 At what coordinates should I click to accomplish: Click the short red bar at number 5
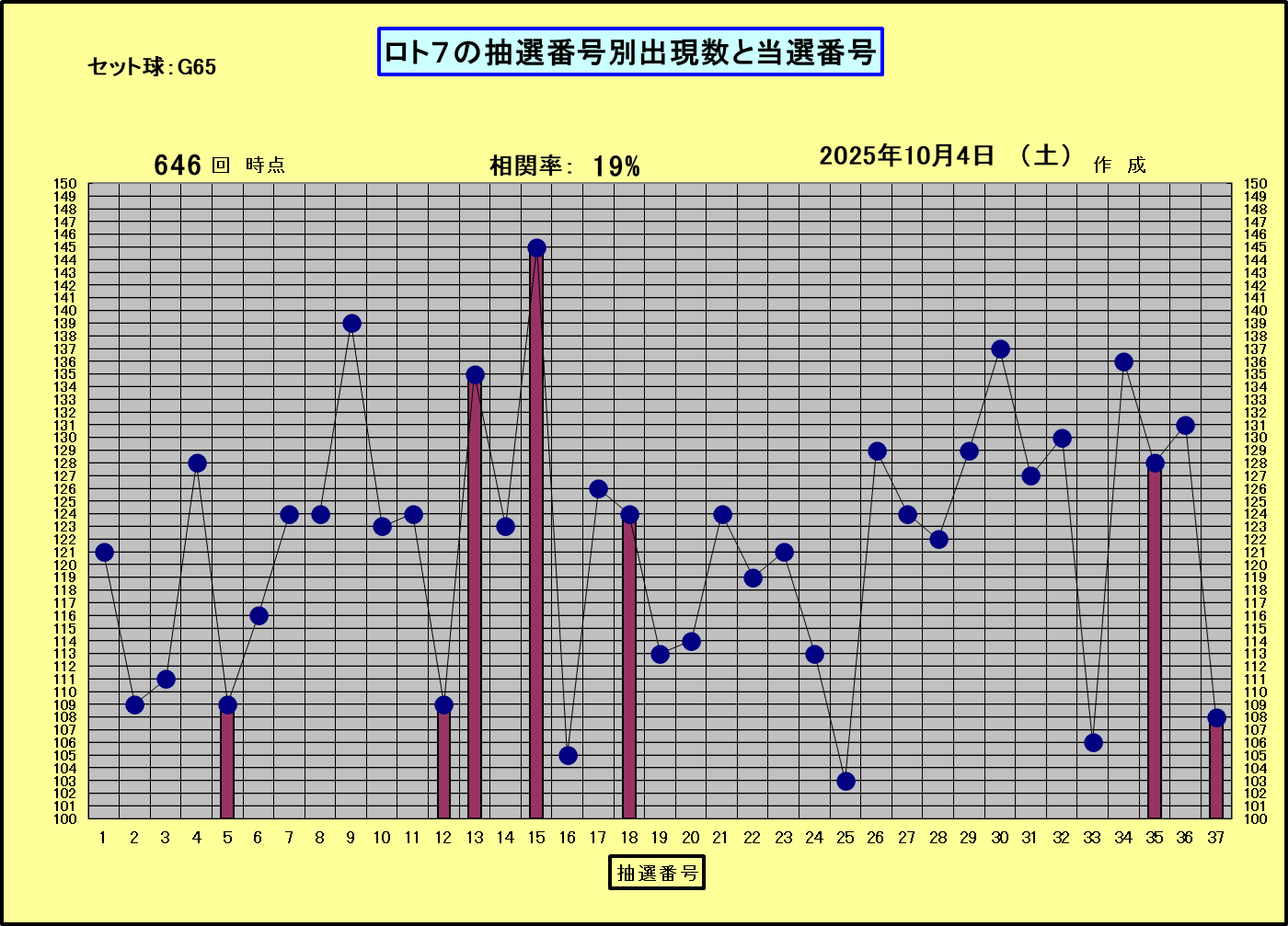(227, 765)
